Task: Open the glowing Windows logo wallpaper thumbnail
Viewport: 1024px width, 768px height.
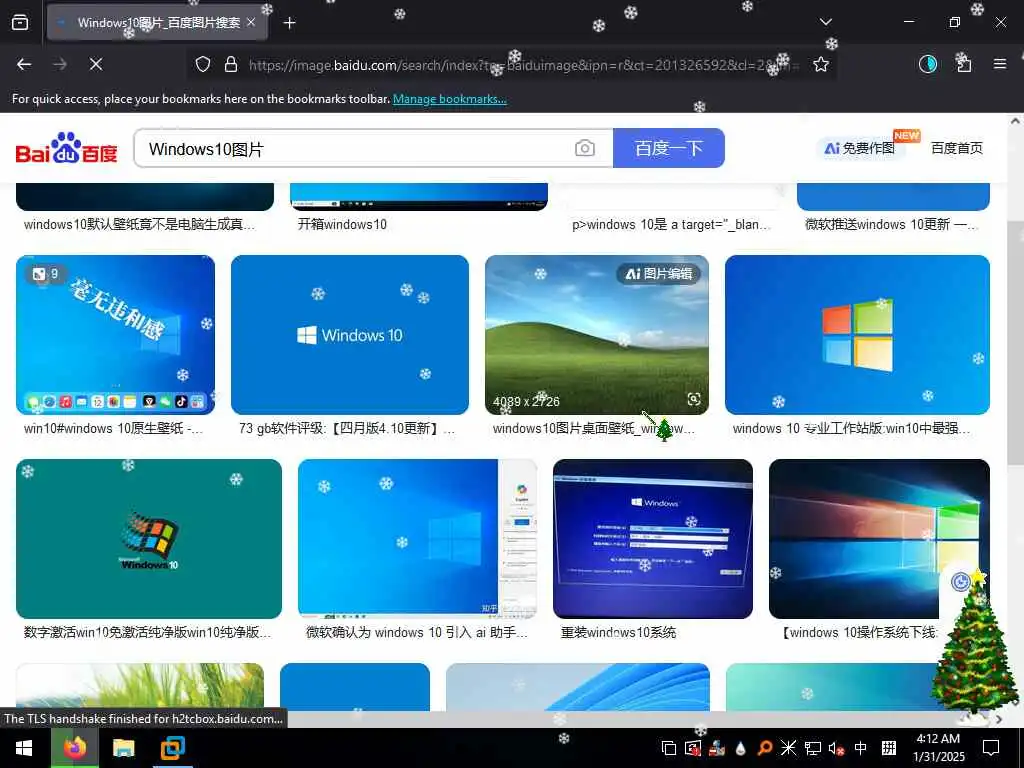Action: coord(879,539)
